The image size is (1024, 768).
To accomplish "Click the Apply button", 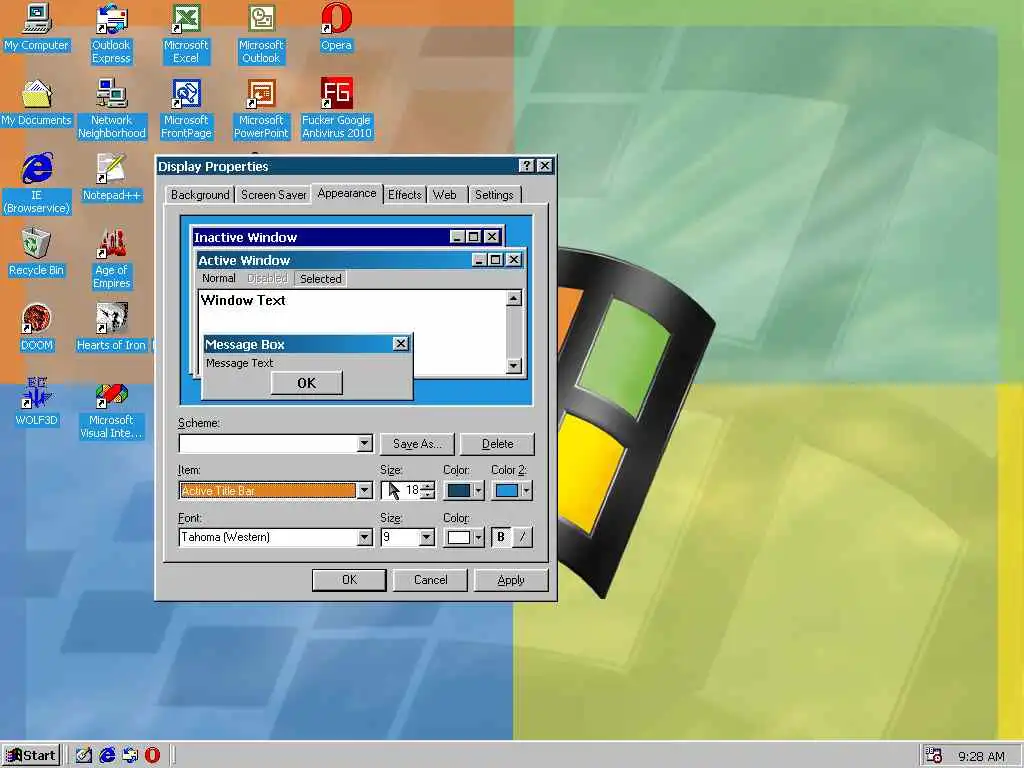I will point(511,580).
